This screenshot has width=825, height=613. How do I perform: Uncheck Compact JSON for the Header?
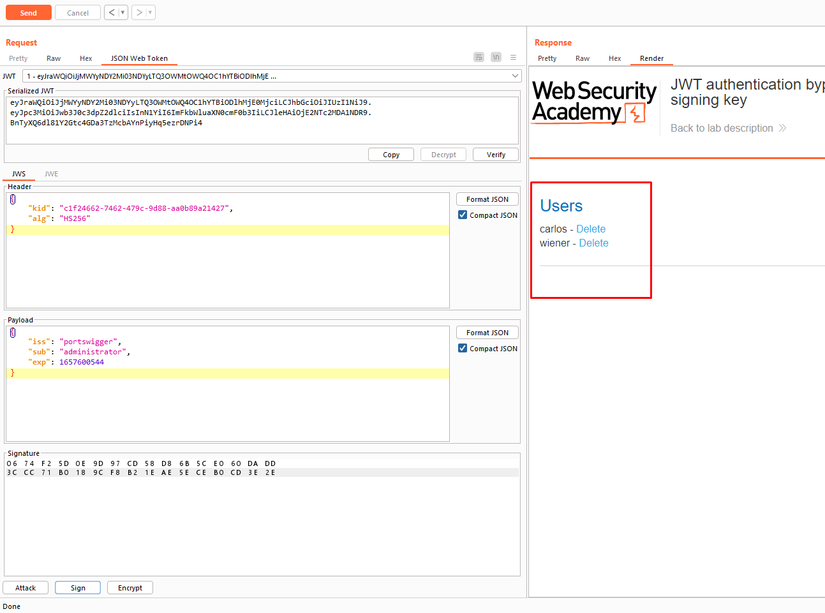click(x=462, y=215)
